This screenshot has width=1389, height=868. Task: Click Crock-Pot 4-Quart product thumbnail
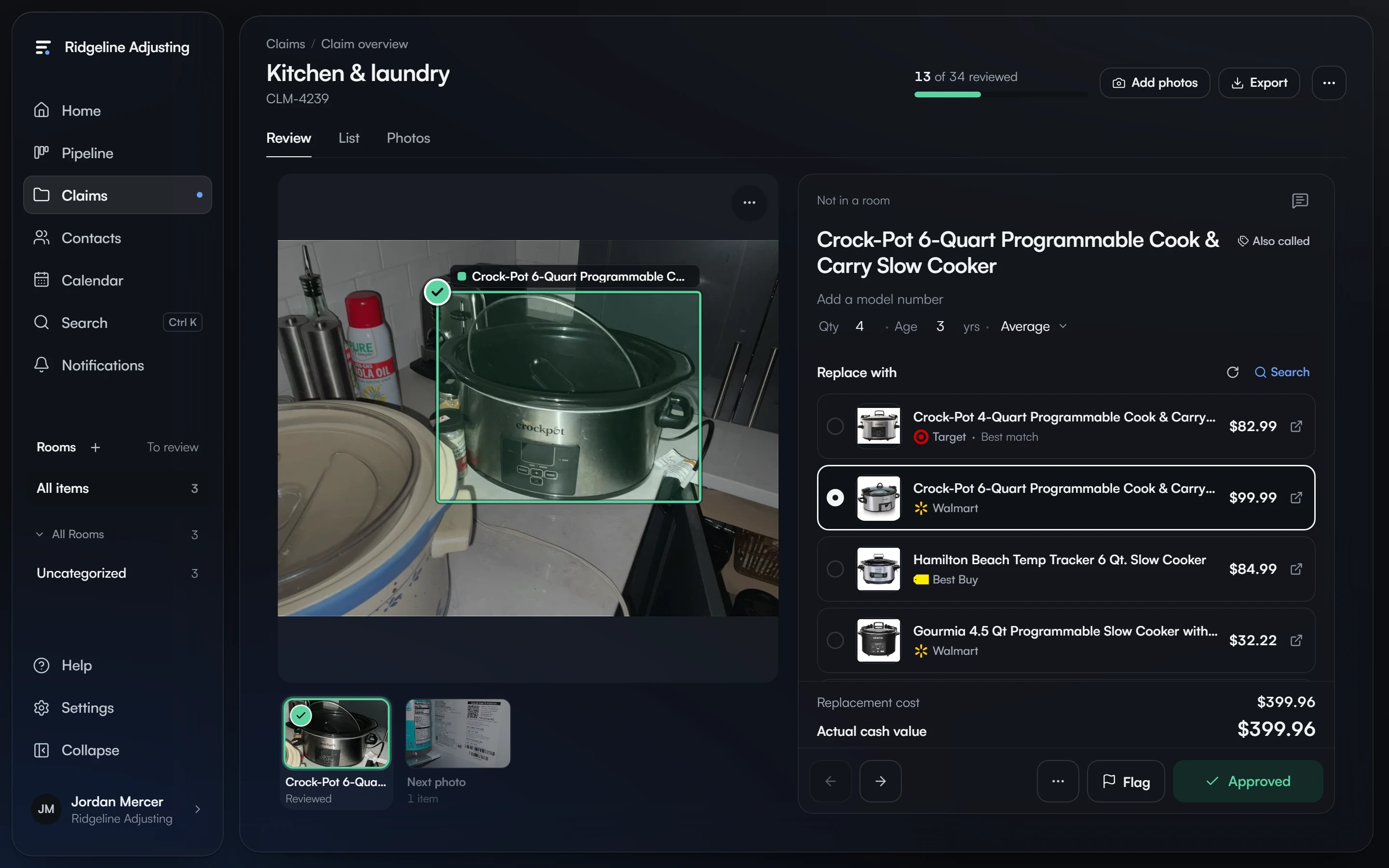(878, 427)
